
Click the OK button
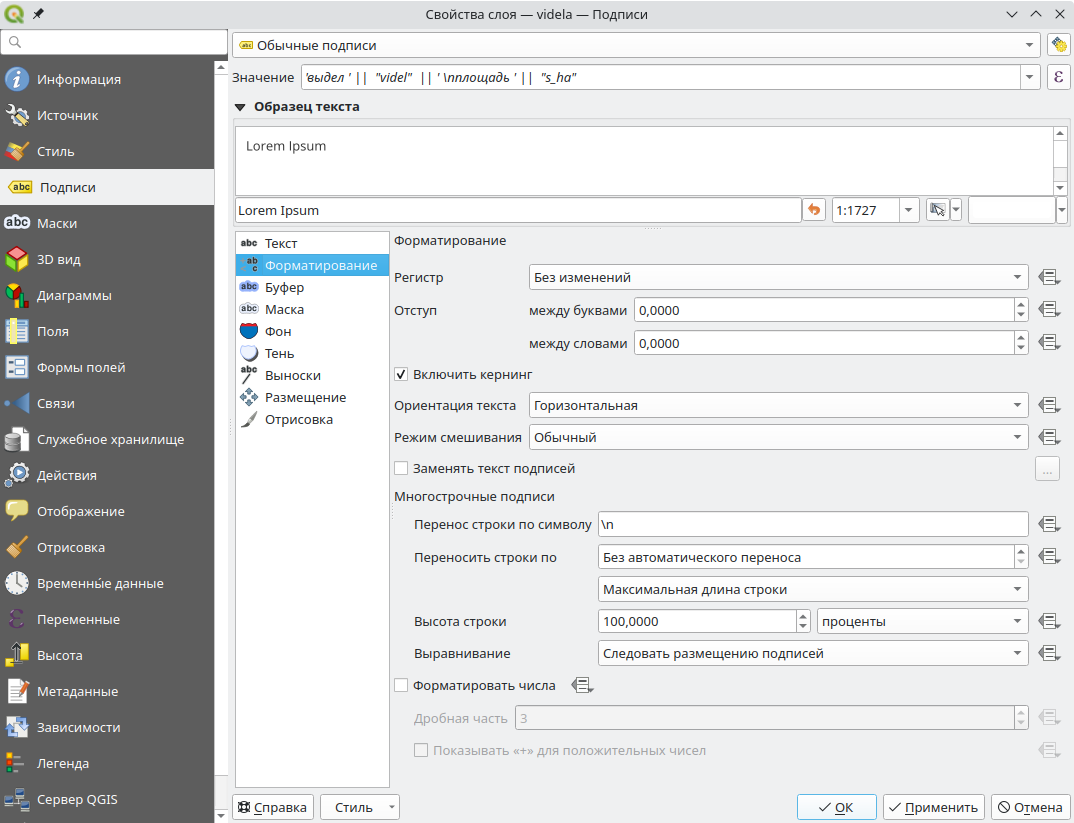[x=836, y=807]
